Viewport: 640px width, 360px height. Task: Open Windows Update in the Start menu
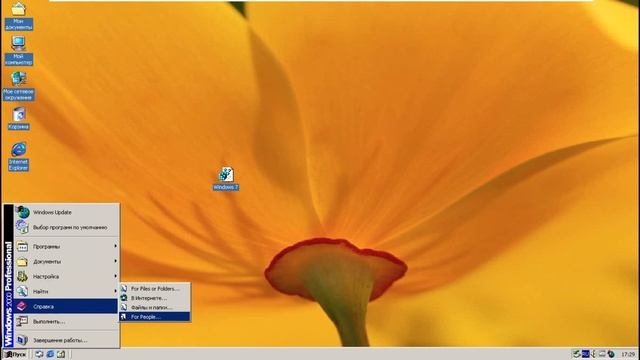[67, 212]
